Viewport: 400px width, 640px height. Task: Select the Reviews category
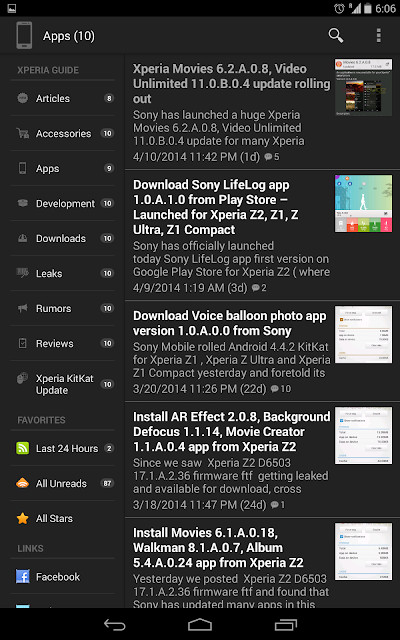coord(62,343)
